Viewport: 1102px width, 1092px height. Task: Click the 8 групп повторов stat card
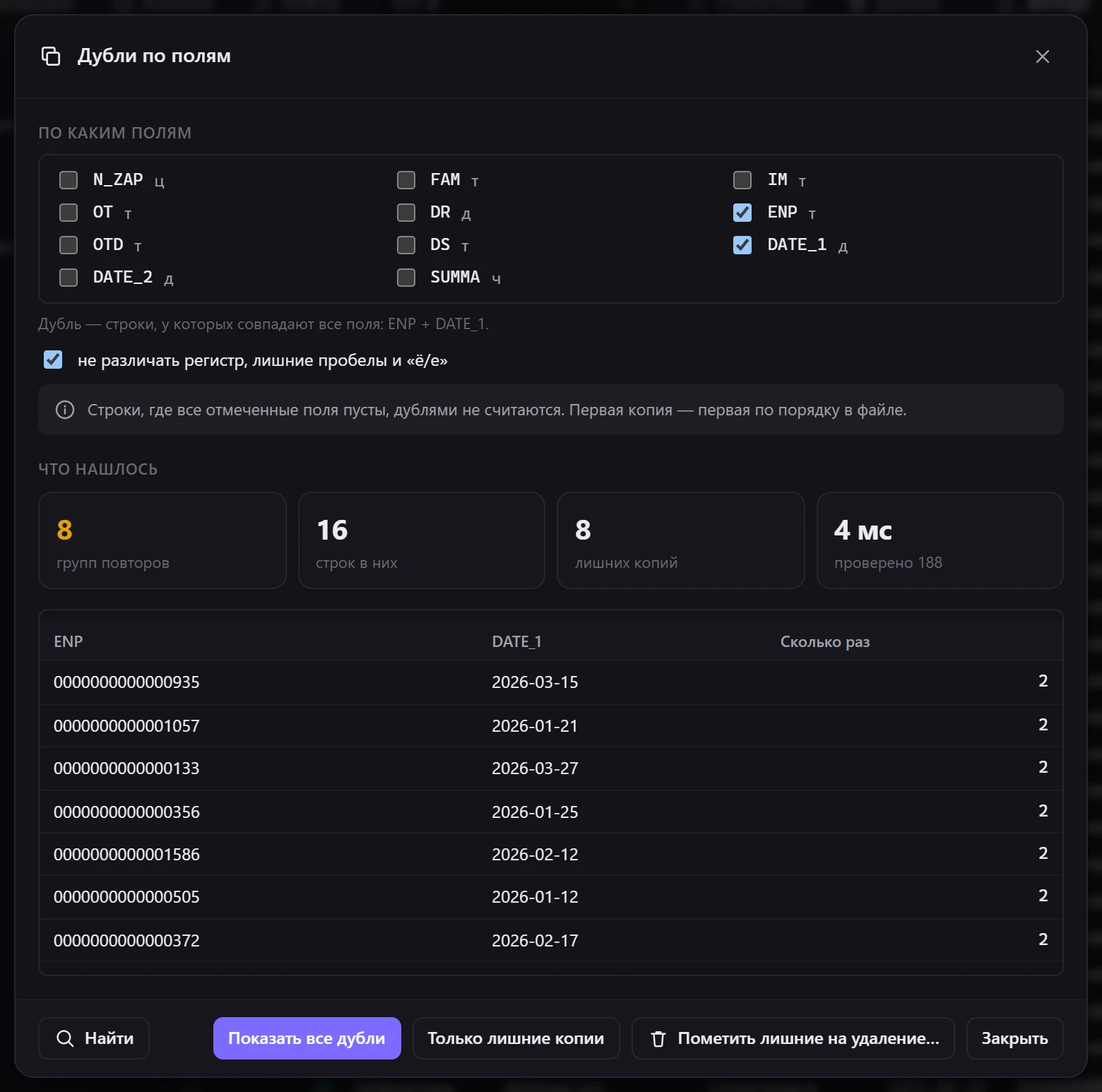click(162, 540)
